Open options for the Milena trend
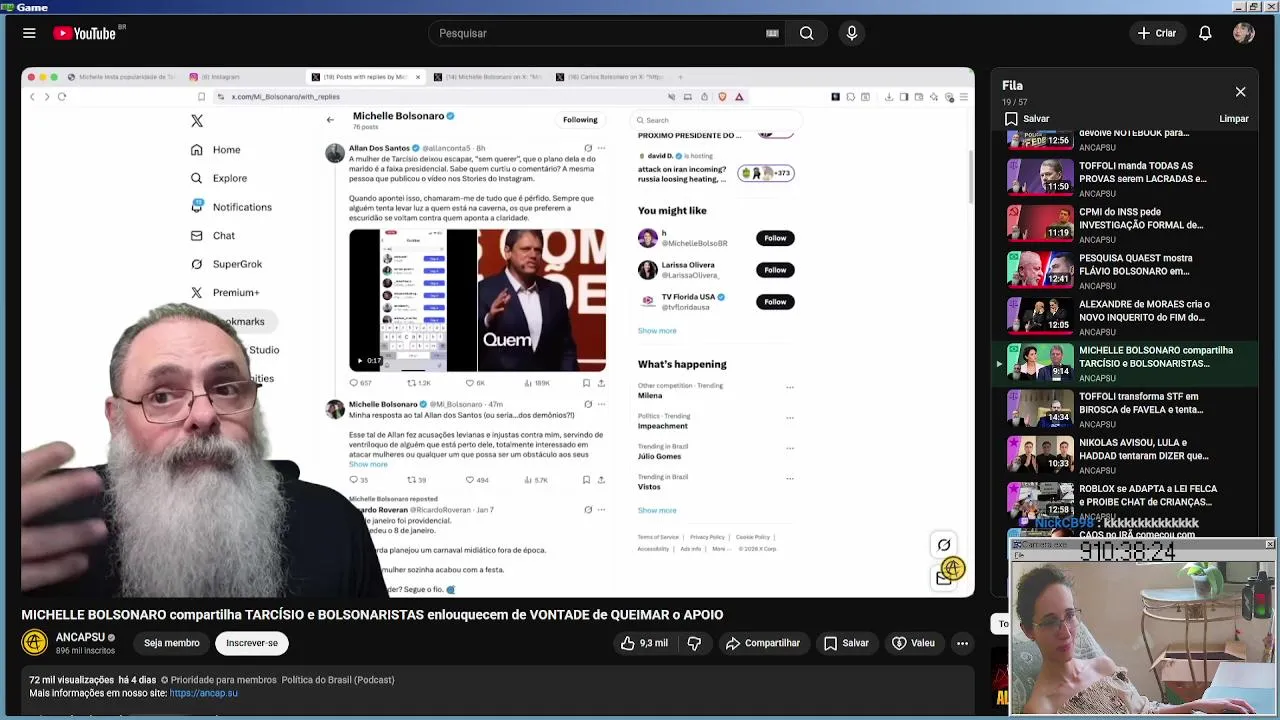This screenshot has width=1280, height=720. click(x=790, y=387)
